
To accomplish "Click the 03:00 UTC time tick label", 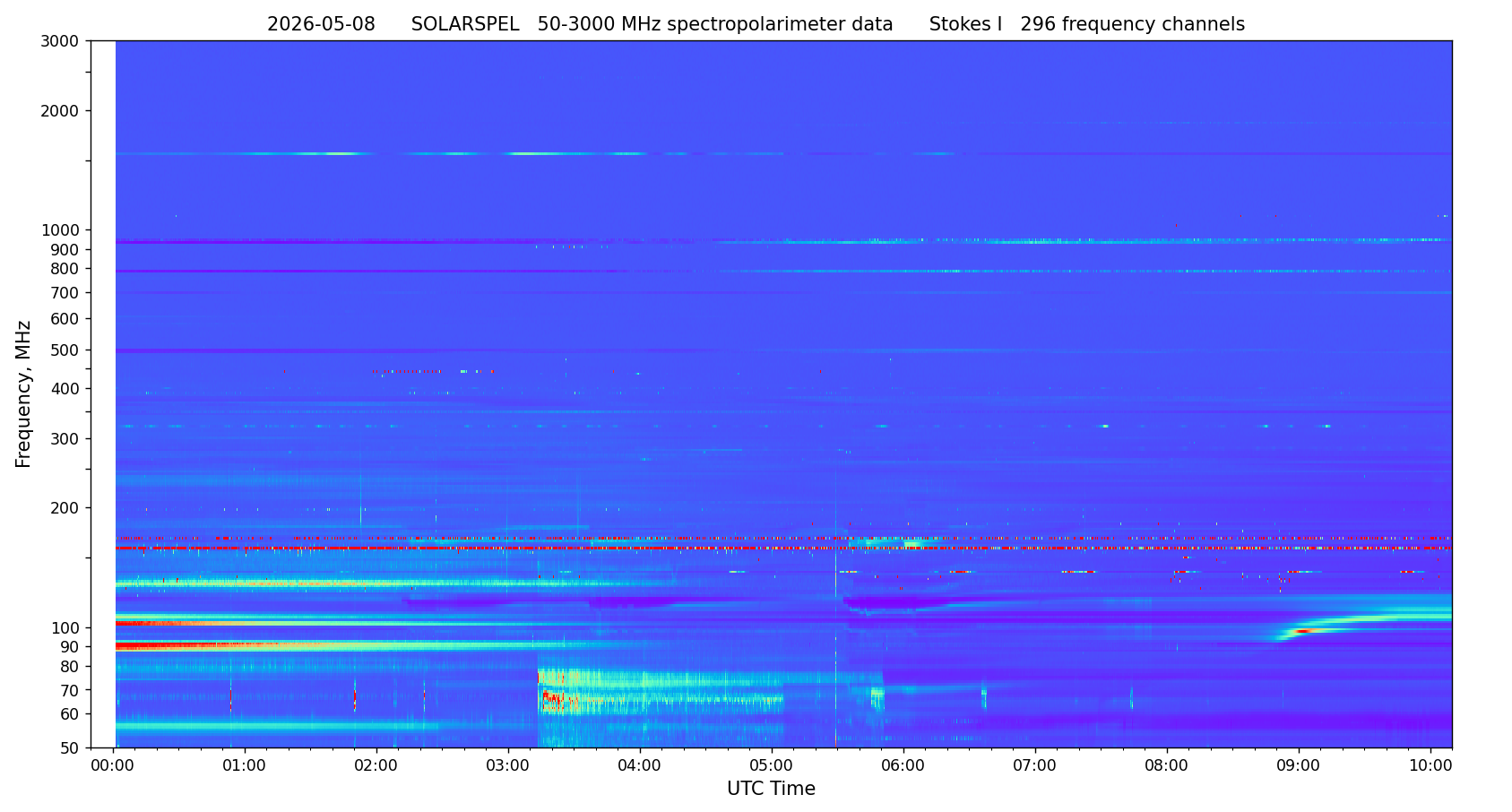I will click(x=507, y=765).
